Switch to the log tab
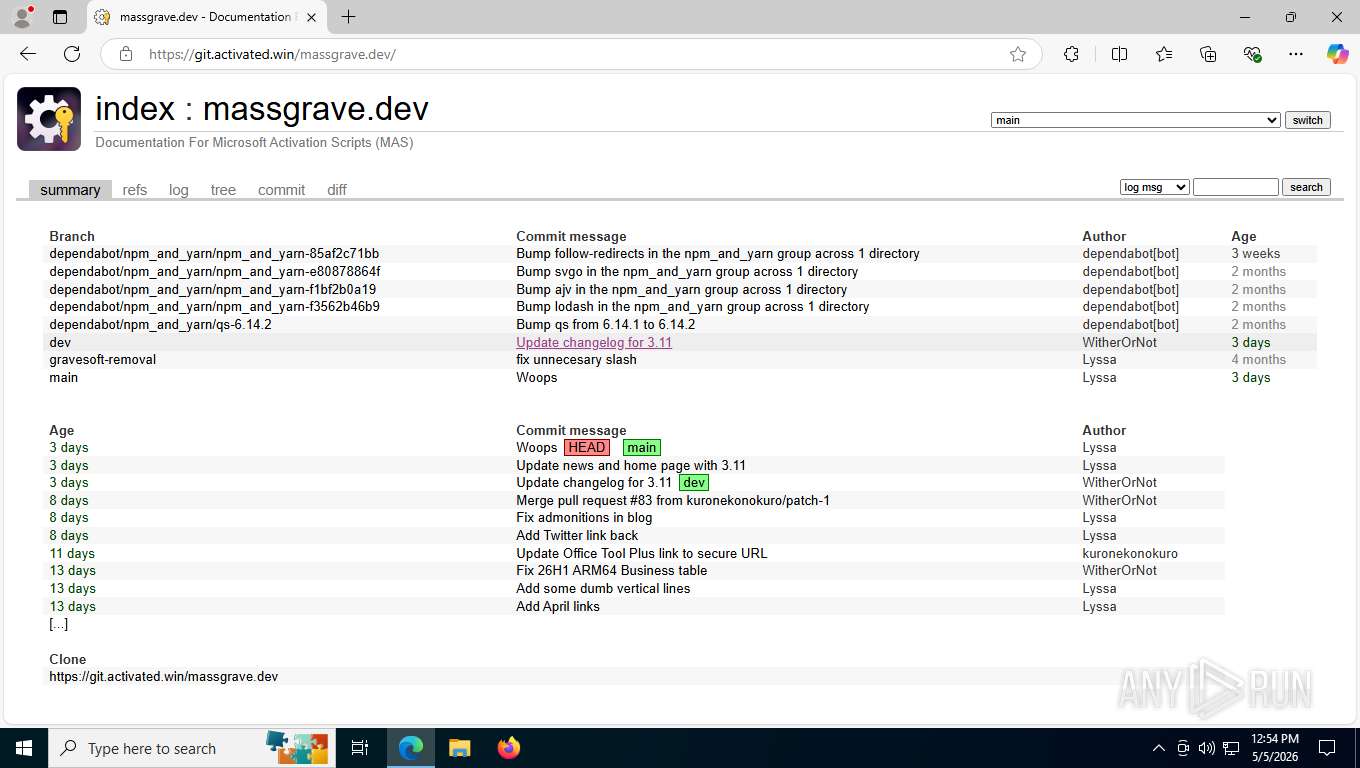This screenshot has width=1360, height=768. (x=179, y=190)
